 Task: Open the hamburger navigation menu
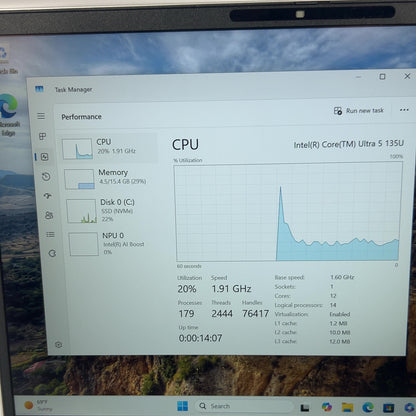pyautogui.click(x=41, y=116)
